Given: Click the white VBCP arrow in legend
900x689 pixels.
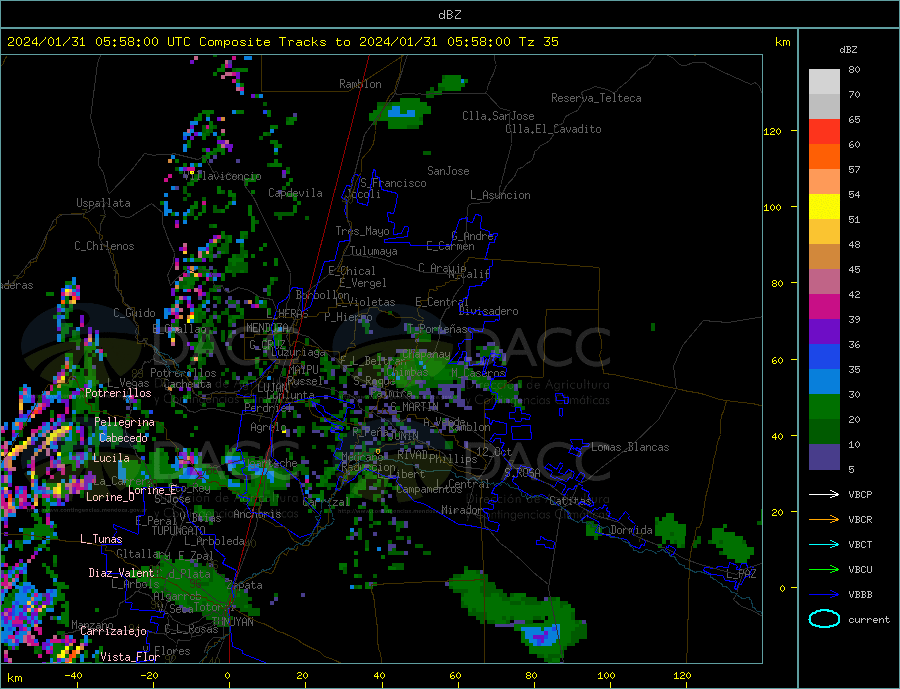Looking at the screenshot, I should [x=824, y=494].
